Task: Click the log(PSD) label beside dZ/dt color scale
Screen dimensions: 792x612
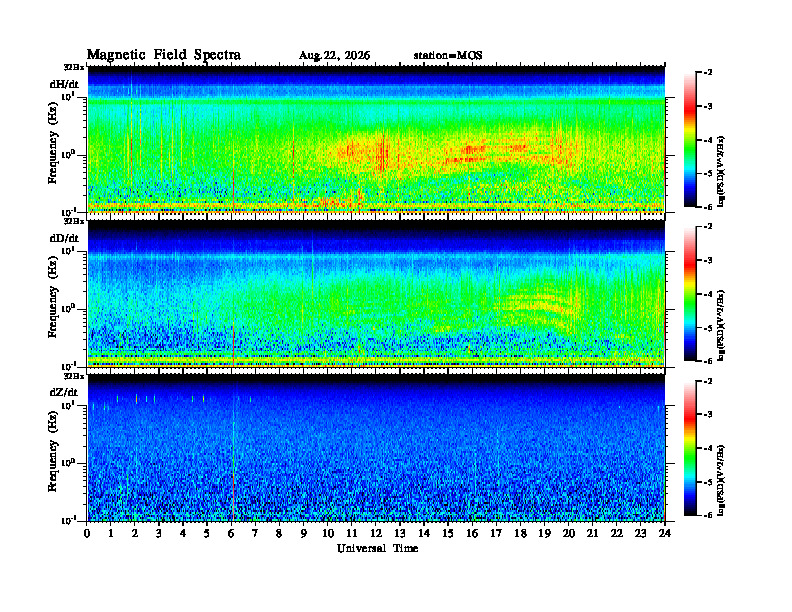Action: pyautogui.click(x=722, y=480)
